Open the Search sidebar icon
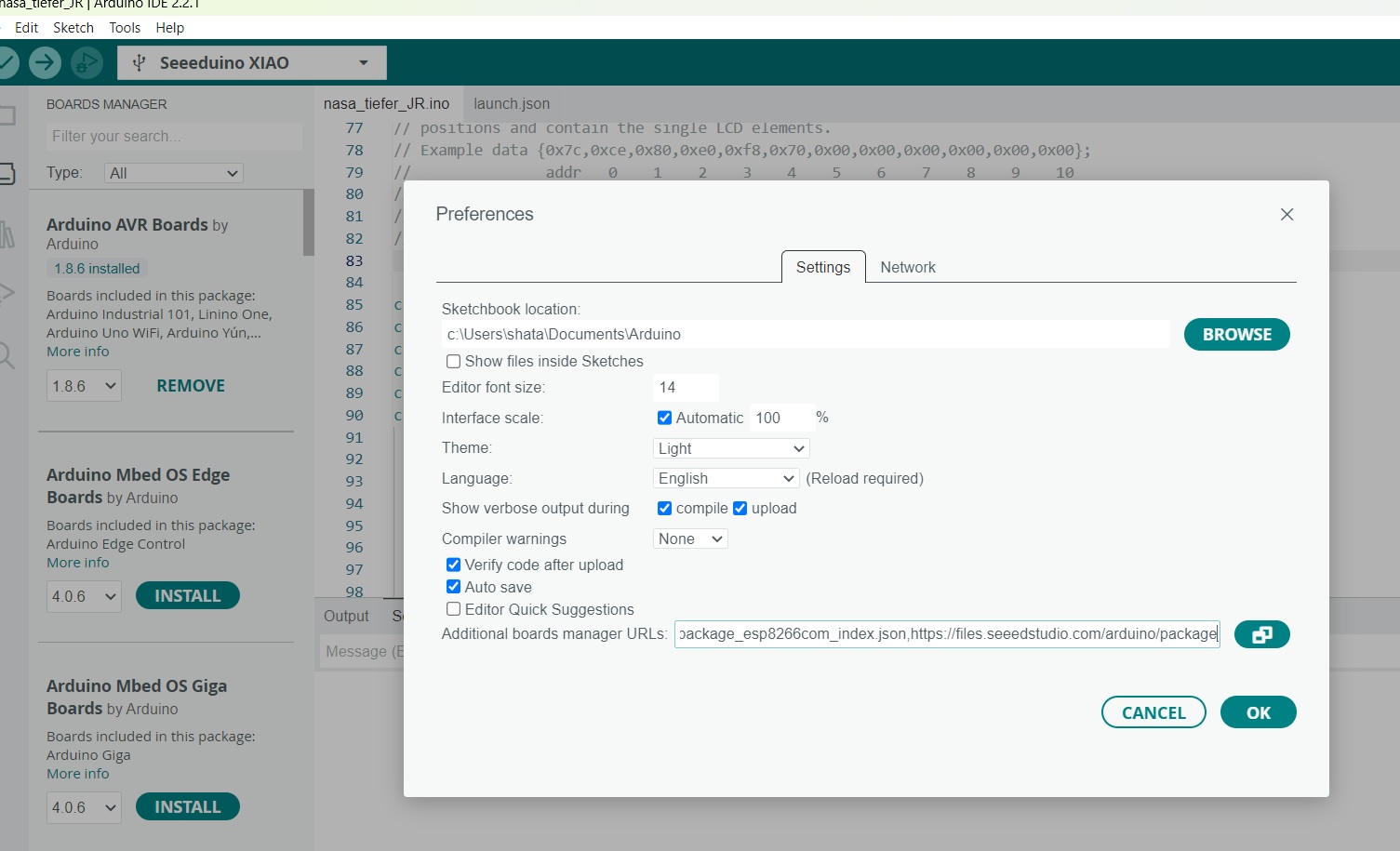The image size is (1400, 851). coord(7,354)
